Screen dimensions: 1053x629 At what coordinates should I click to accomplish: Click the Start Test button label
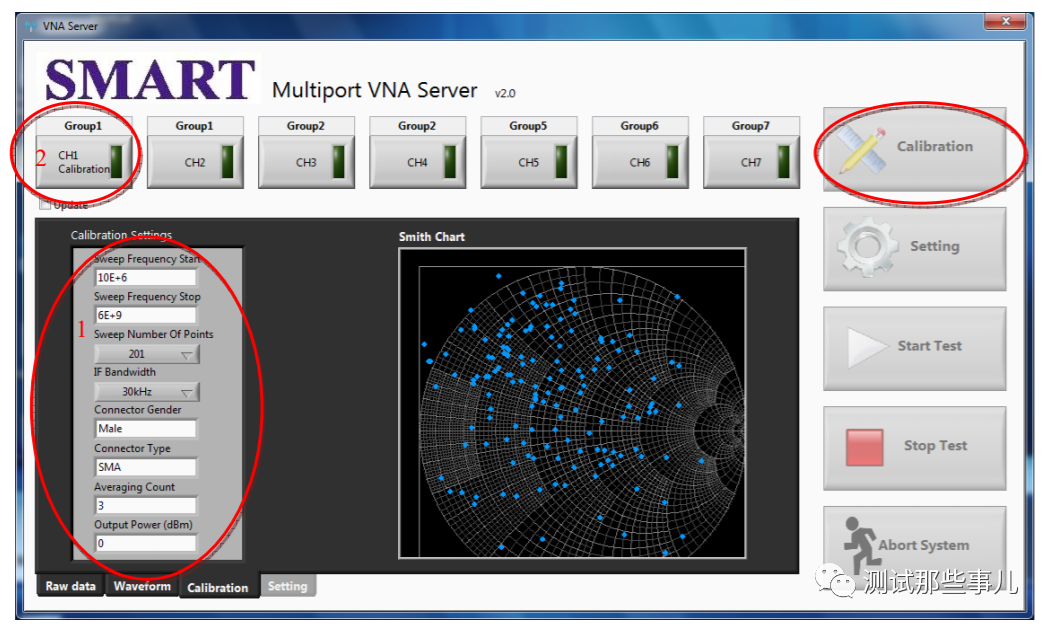930,346
